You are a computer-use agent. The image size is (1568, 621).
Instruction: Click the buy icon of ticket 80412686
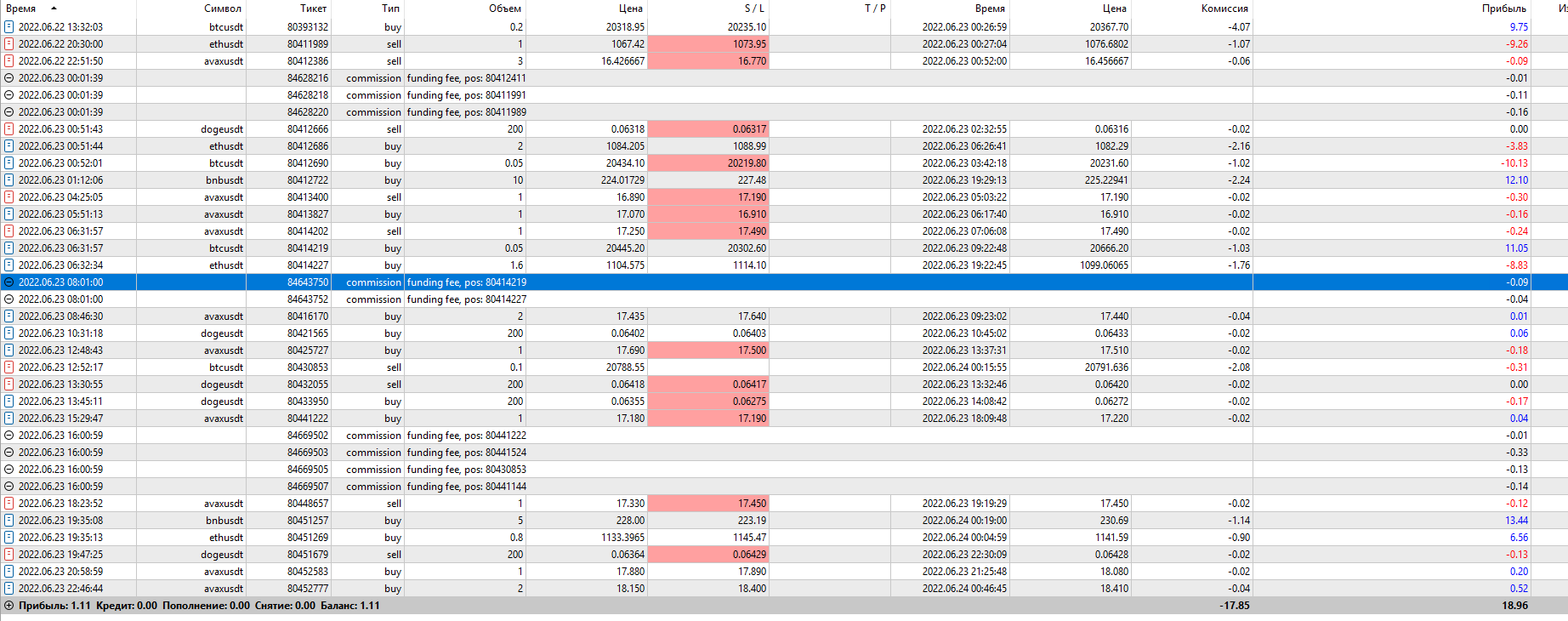(9, 146)
